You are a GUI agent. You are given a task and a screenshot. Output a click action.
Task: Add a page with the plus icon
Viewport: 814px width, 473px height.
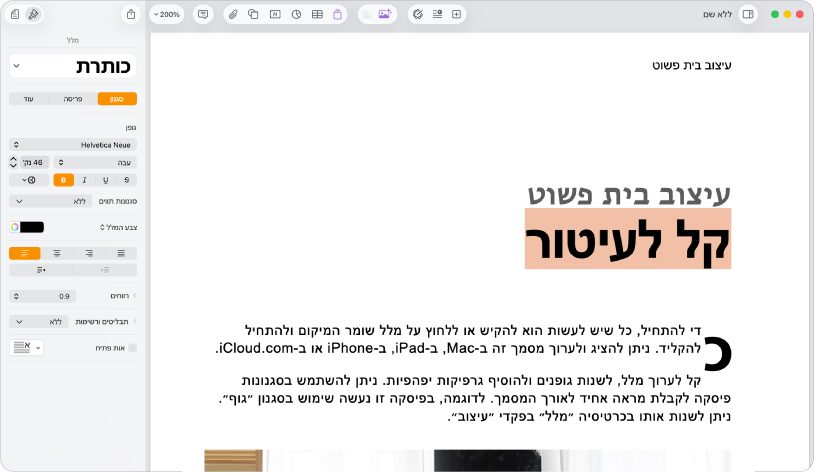pyautogui.click(x=456, y=15)
